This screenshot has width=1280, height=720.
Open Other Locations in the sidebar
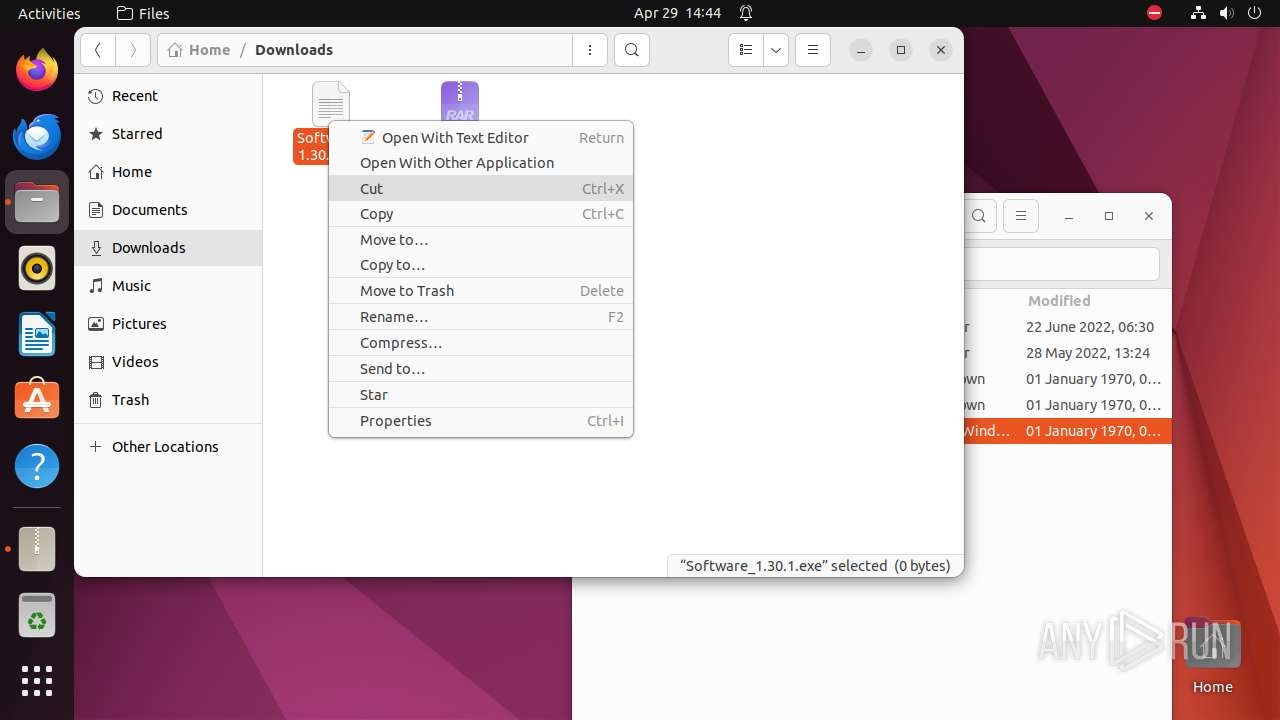168,447
